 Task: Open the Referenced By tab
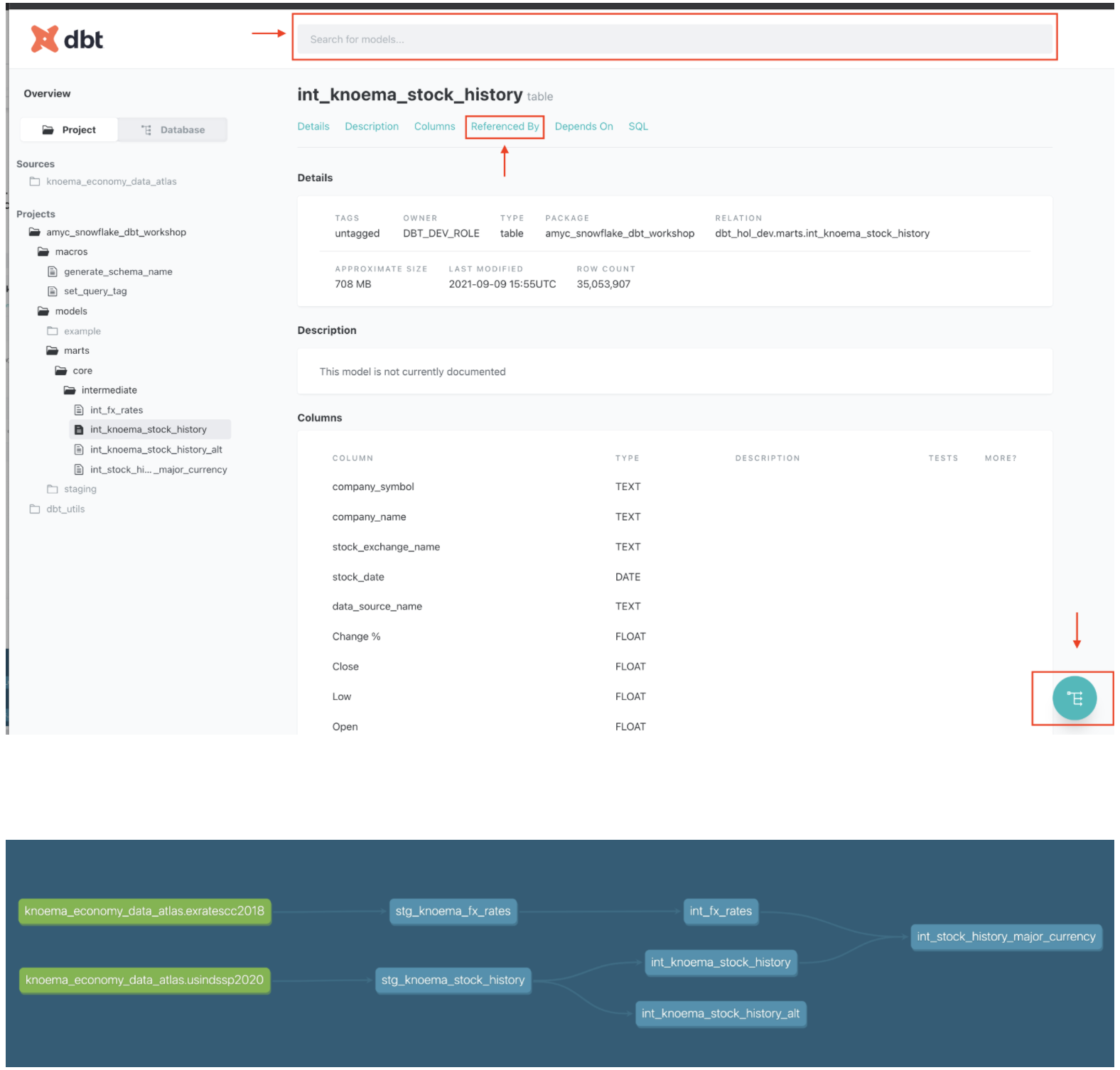[x=505, y=126]
